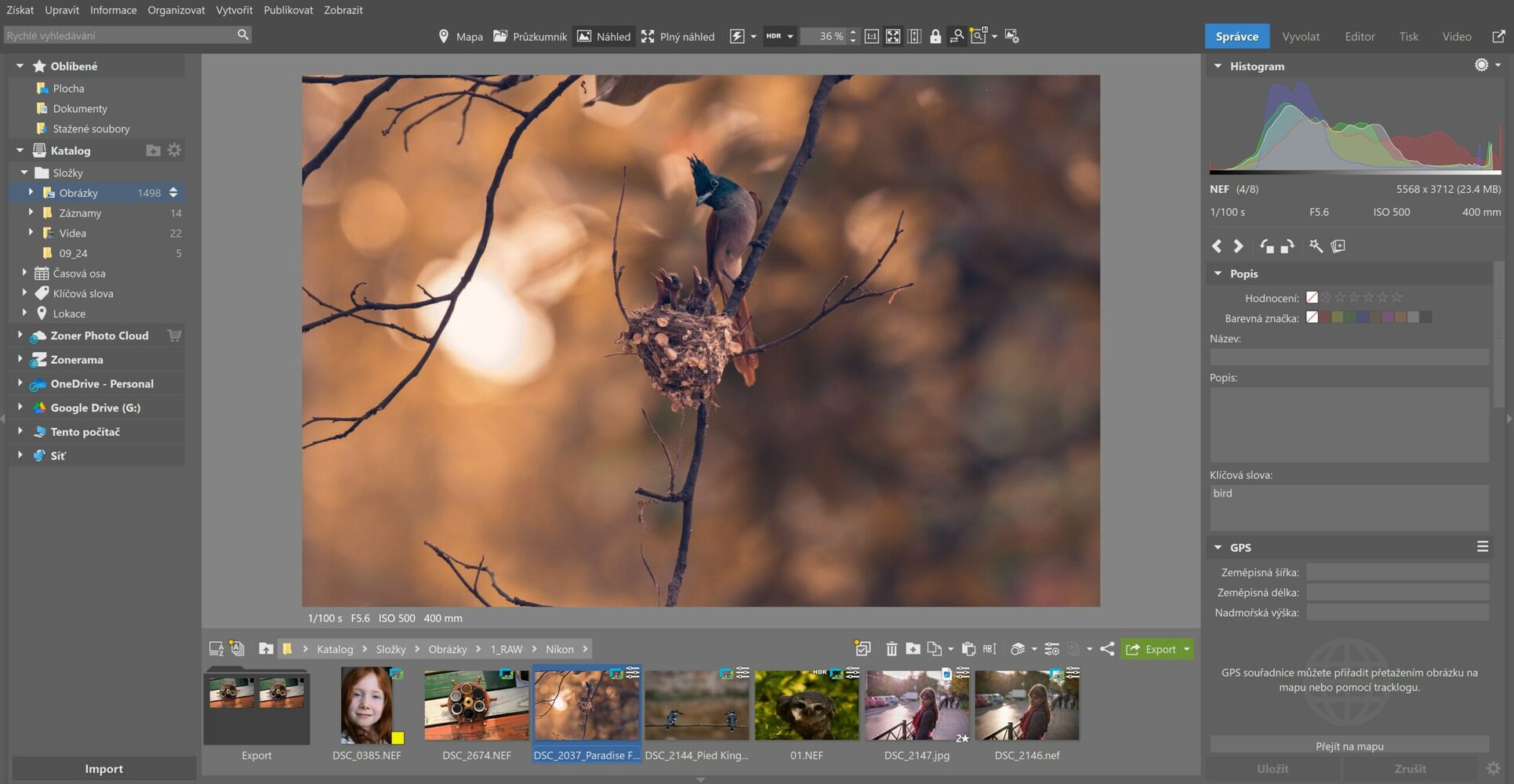1514x784 pixels.
Task: Expand the Klíčová slova node
Action: (x=24, y=293)
